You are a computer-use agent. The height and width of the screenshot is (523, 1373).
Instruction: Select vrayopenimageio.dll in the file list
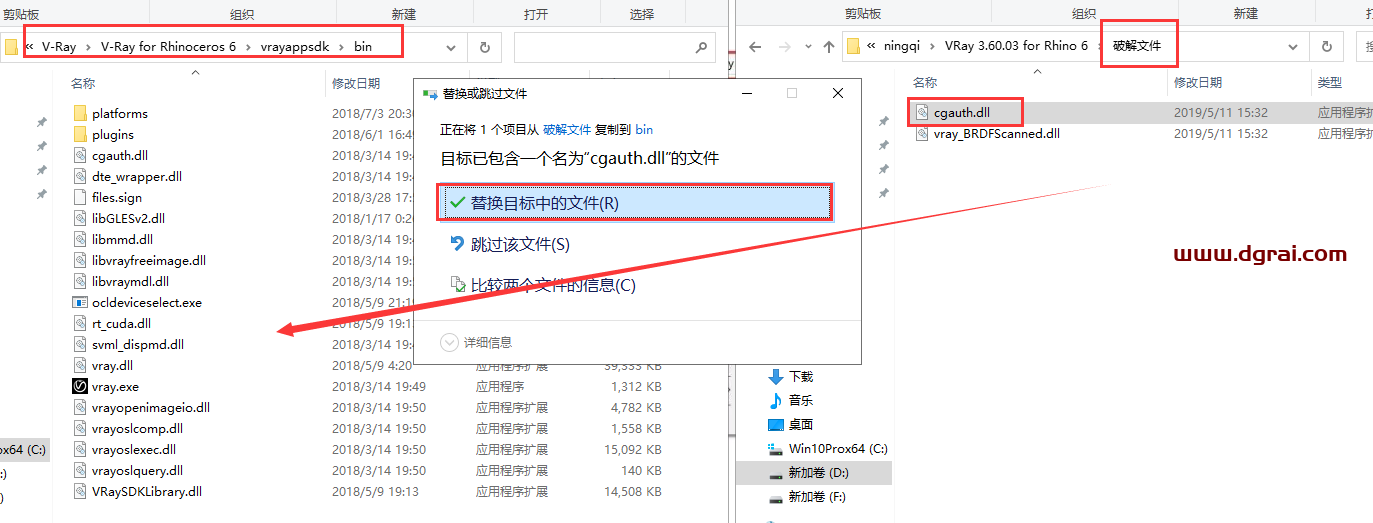150,408
